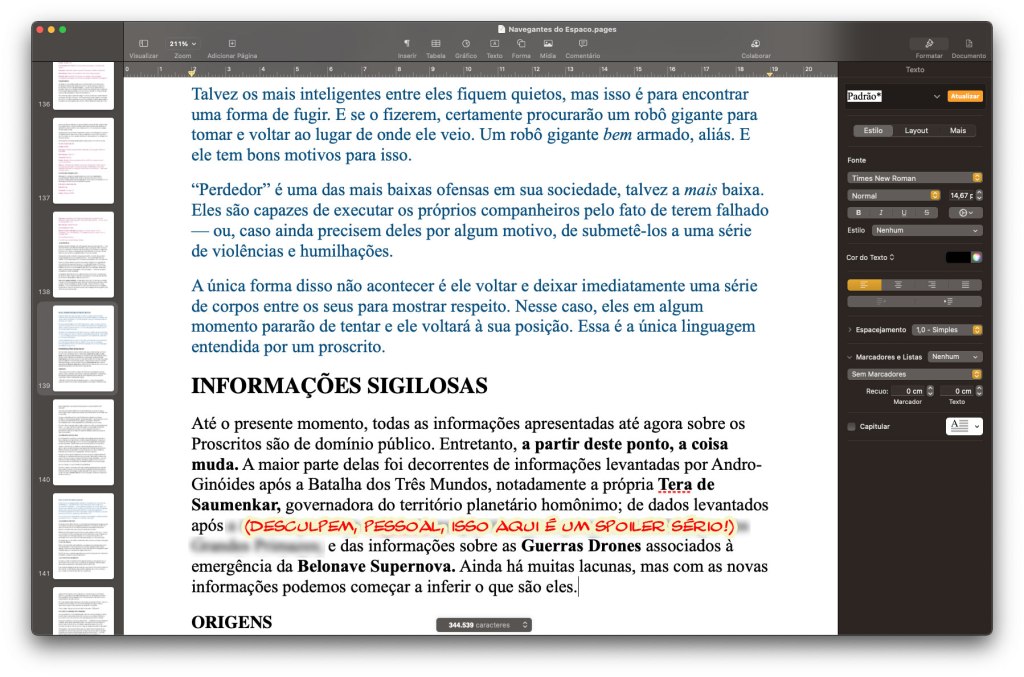Open the Mídia toolbar icon

[x=548, y=44]
